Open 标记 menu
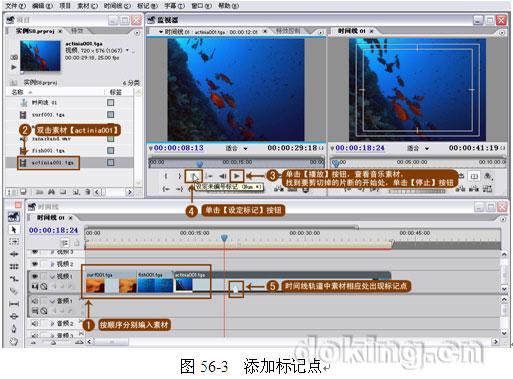 point(147,6)
